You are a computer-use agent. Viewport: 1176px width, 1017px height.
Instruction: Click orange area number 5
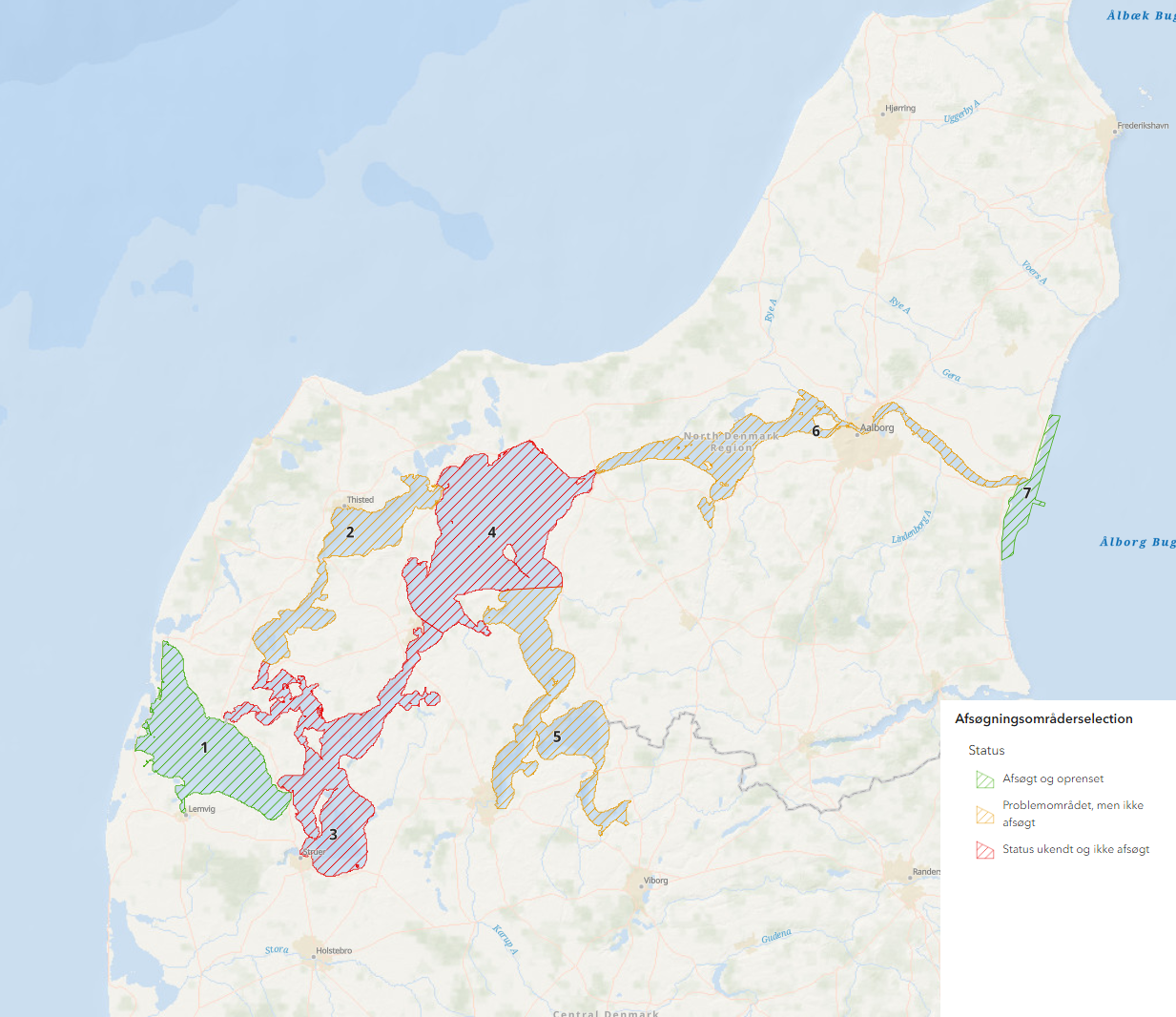tap(557, 737)
